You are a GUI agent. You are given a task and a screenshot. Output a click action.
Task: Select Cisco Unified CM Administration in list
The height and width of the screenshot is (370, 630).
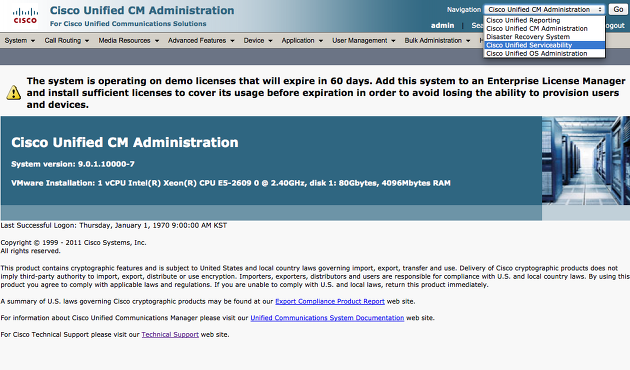544,29
